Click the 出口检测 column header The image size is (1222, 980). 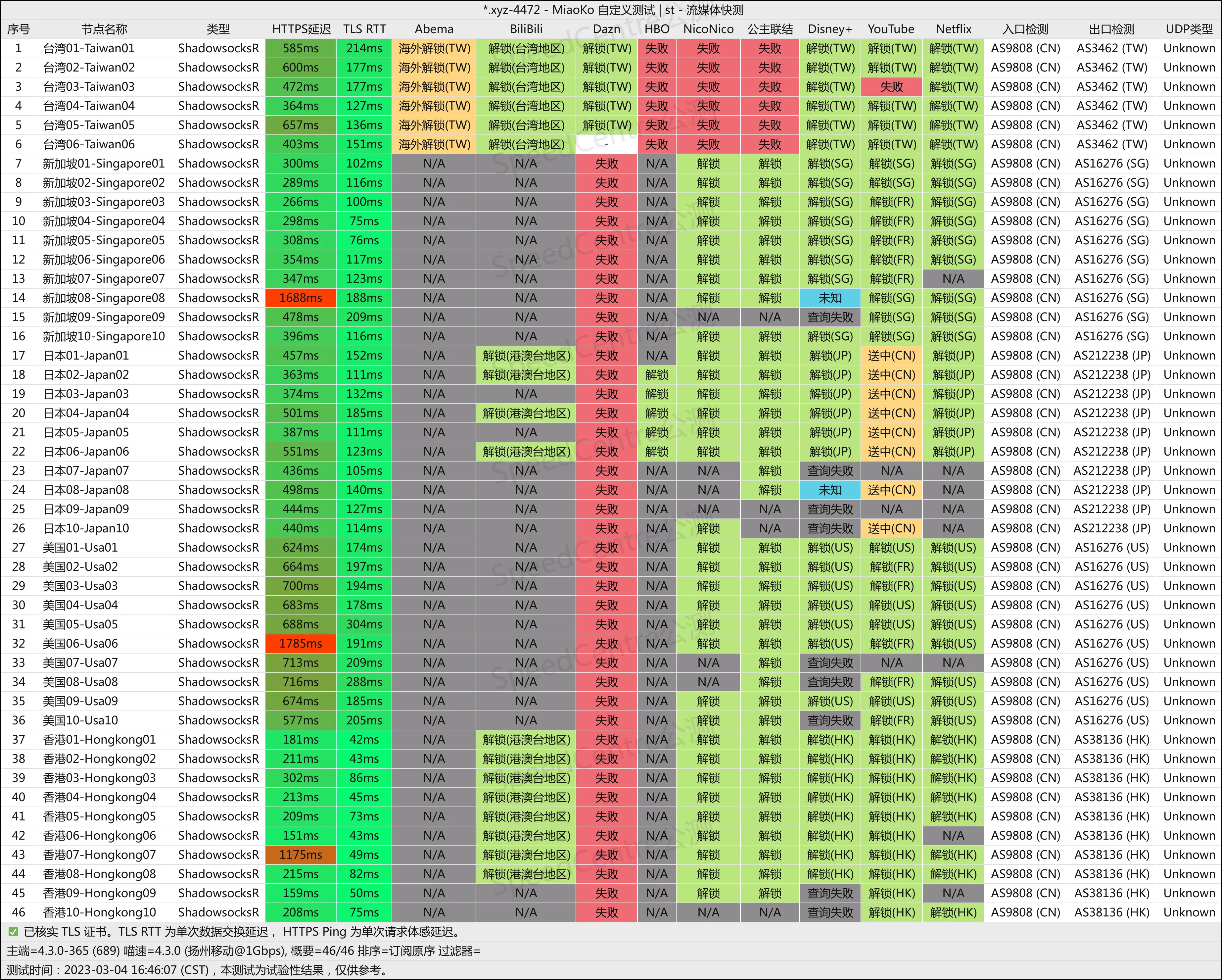click(1111, 29)
